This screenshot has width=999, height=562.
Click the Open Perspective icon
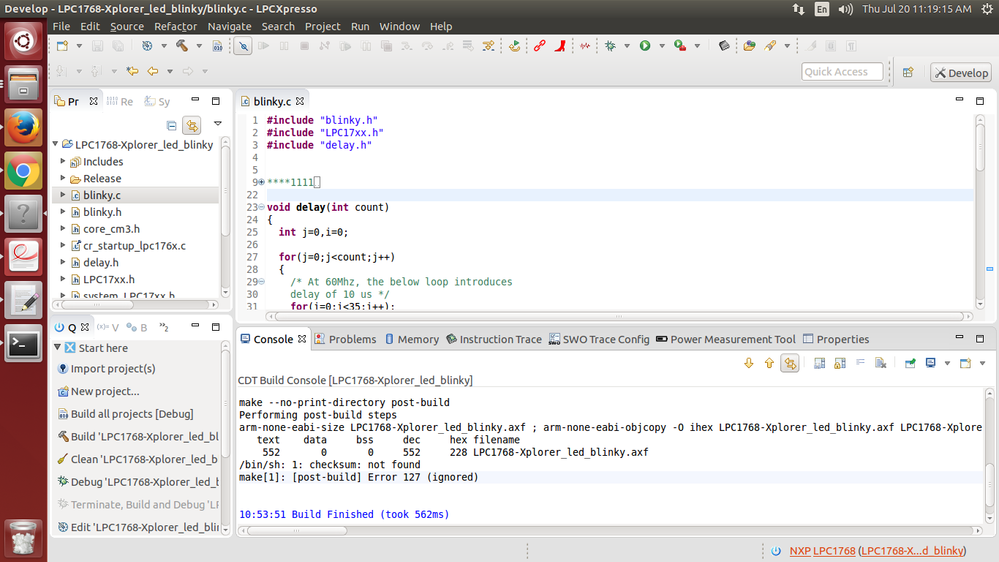(x=908, y=72)
